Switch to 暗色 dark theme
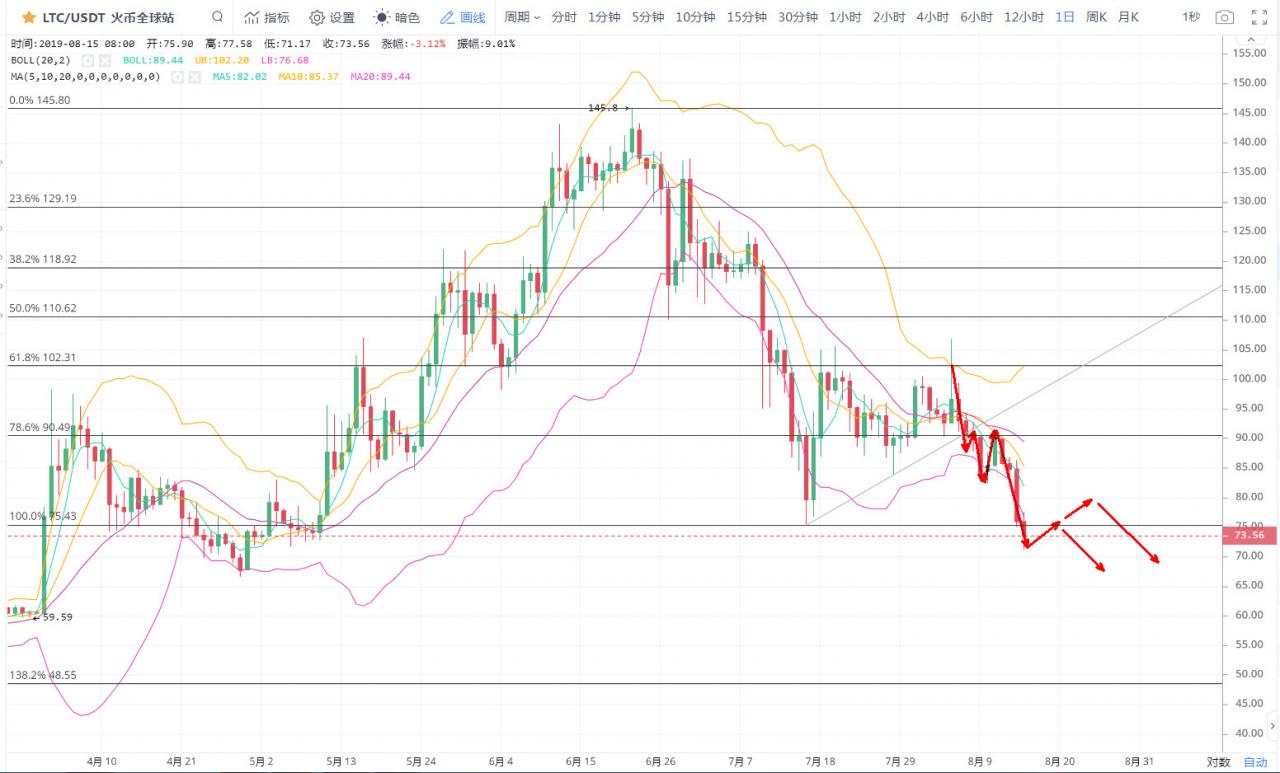The height and width of the screenshot is (773, 1280). tap(397, 17)
